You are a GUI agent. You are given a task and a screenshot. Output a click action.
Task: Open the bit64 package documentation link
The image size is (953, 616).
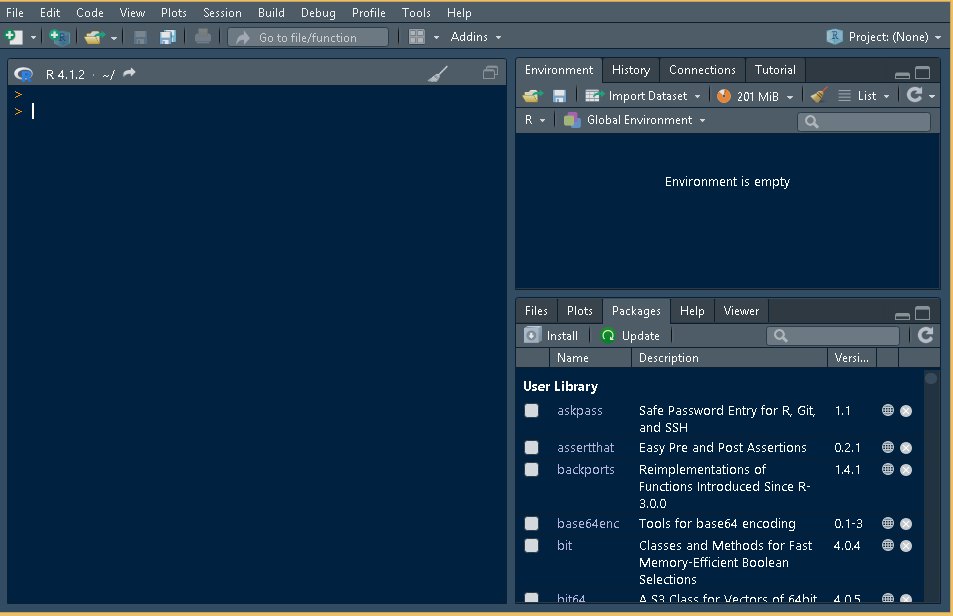point(886,599)
